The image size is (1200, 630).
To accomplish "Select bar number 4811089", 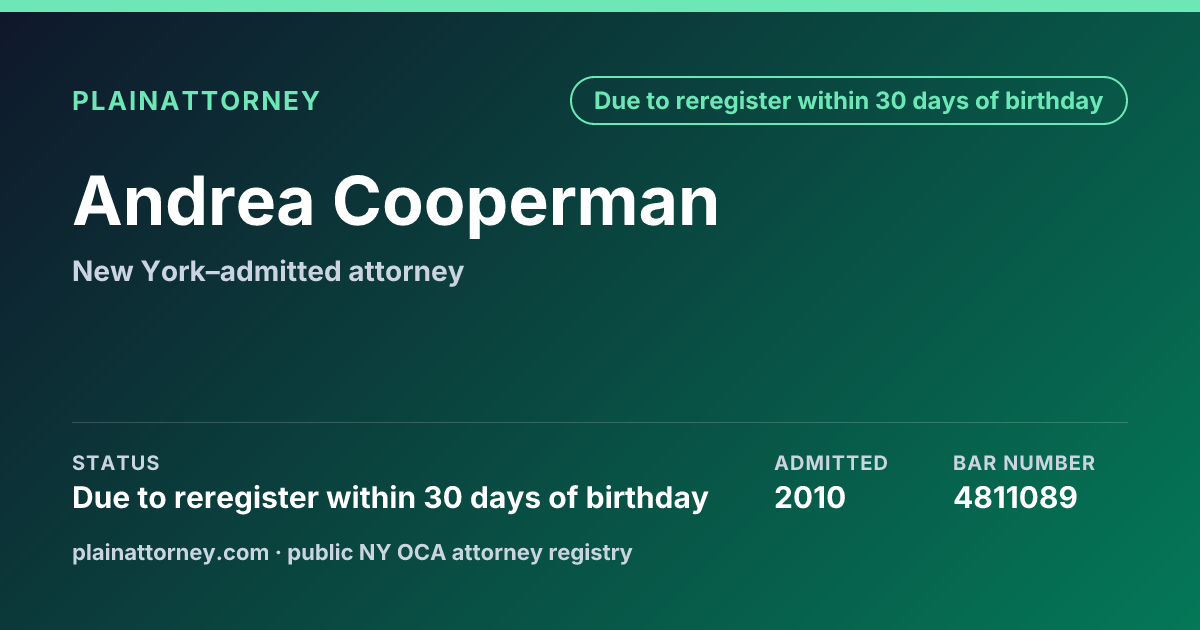I will tap(1015, 498).
